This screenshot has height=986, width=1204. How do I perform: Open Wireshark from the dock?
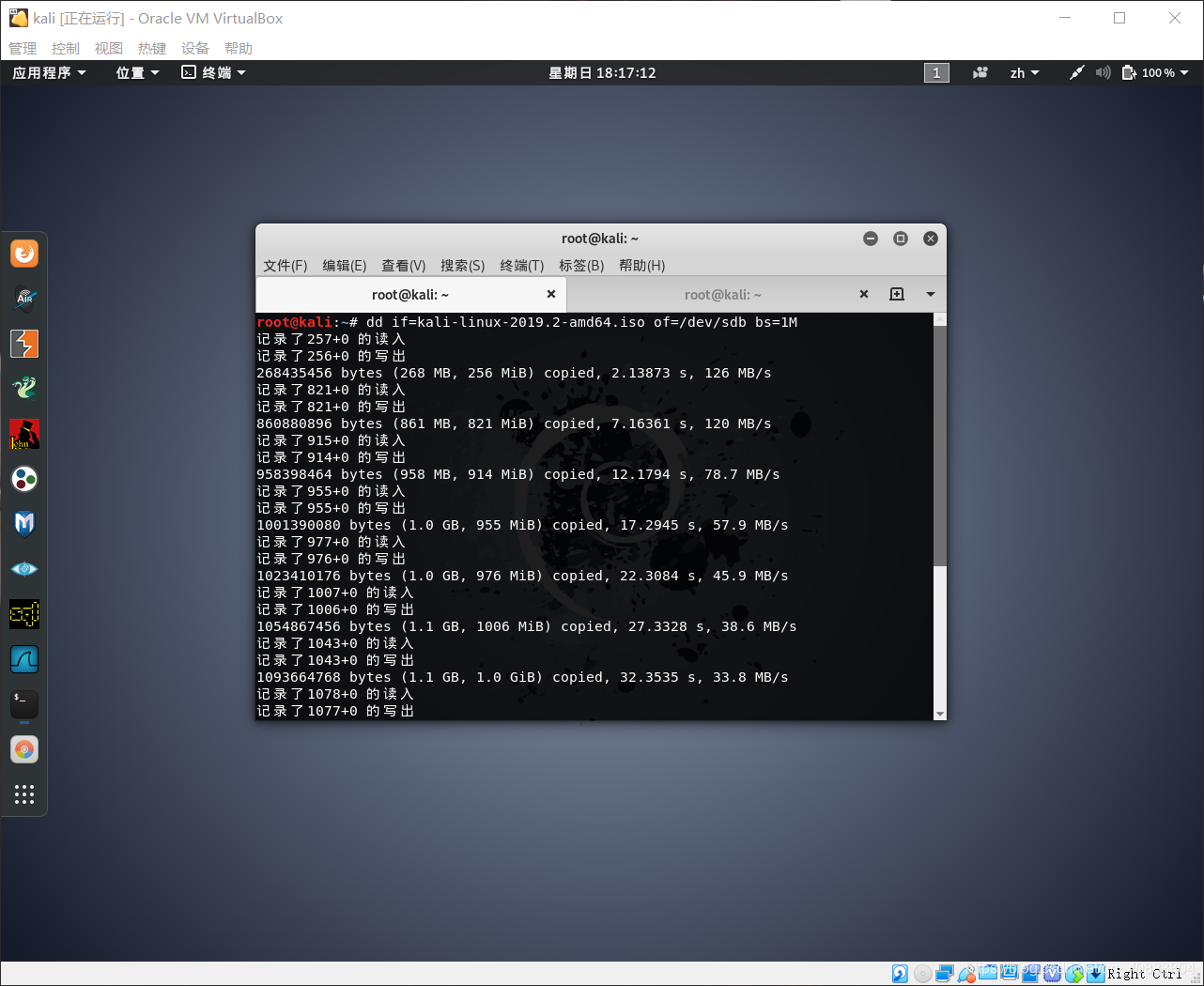pos(24,659)
